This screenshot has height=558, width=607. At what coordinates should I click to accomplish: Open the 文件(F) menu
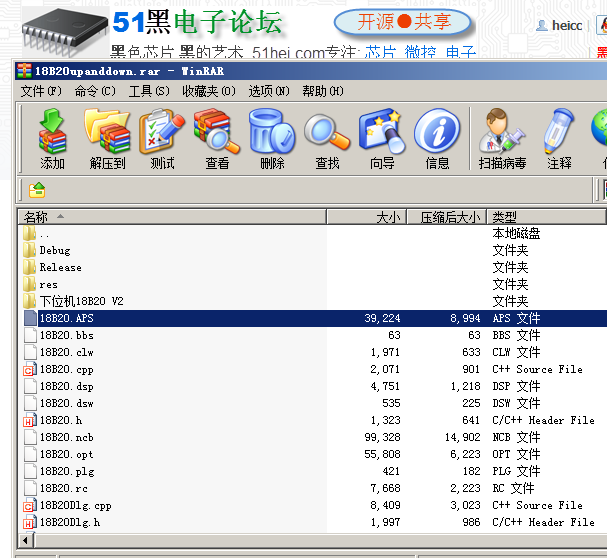click(x=41, y=91)
